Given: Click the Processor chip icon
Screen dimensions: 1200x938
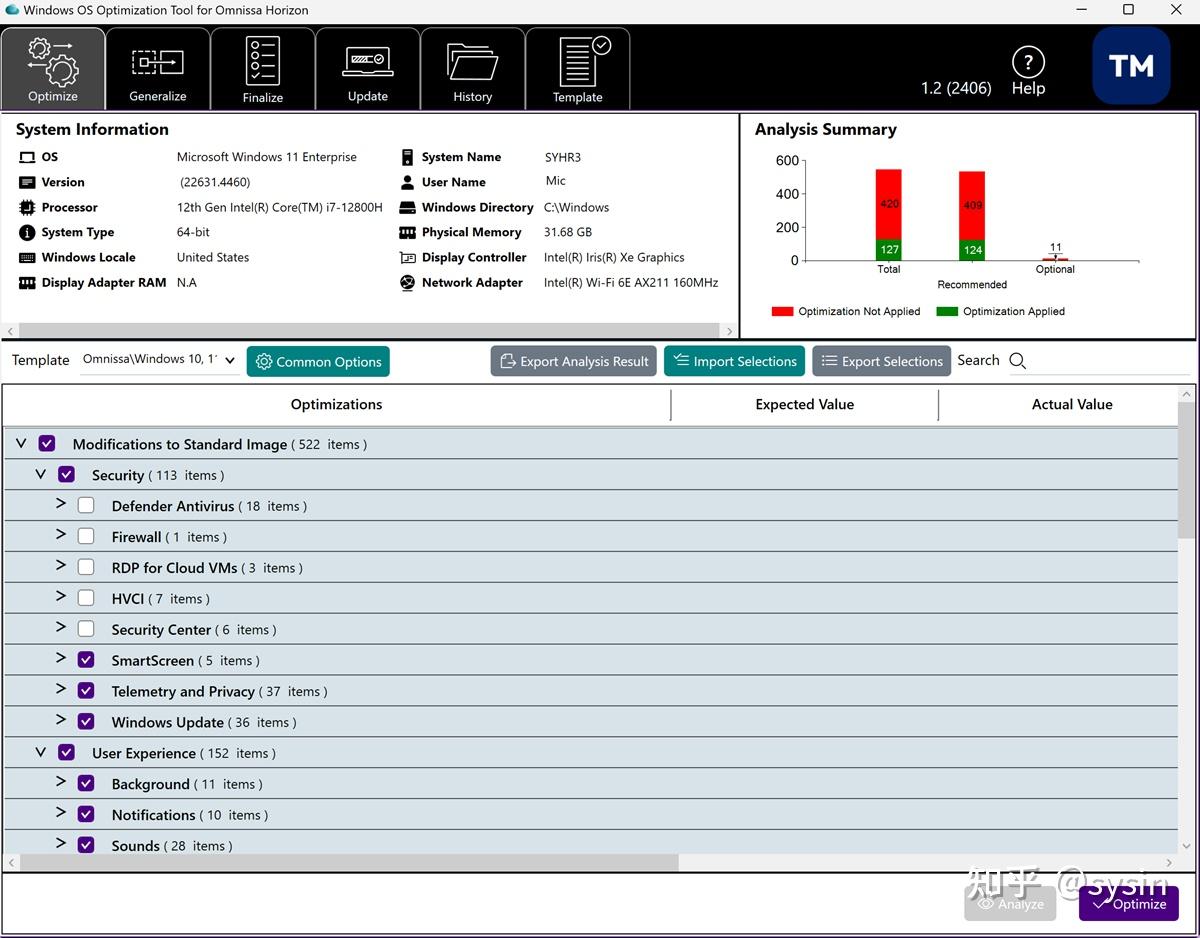Looking at the screenshot, I should click(x=27, y=207).
